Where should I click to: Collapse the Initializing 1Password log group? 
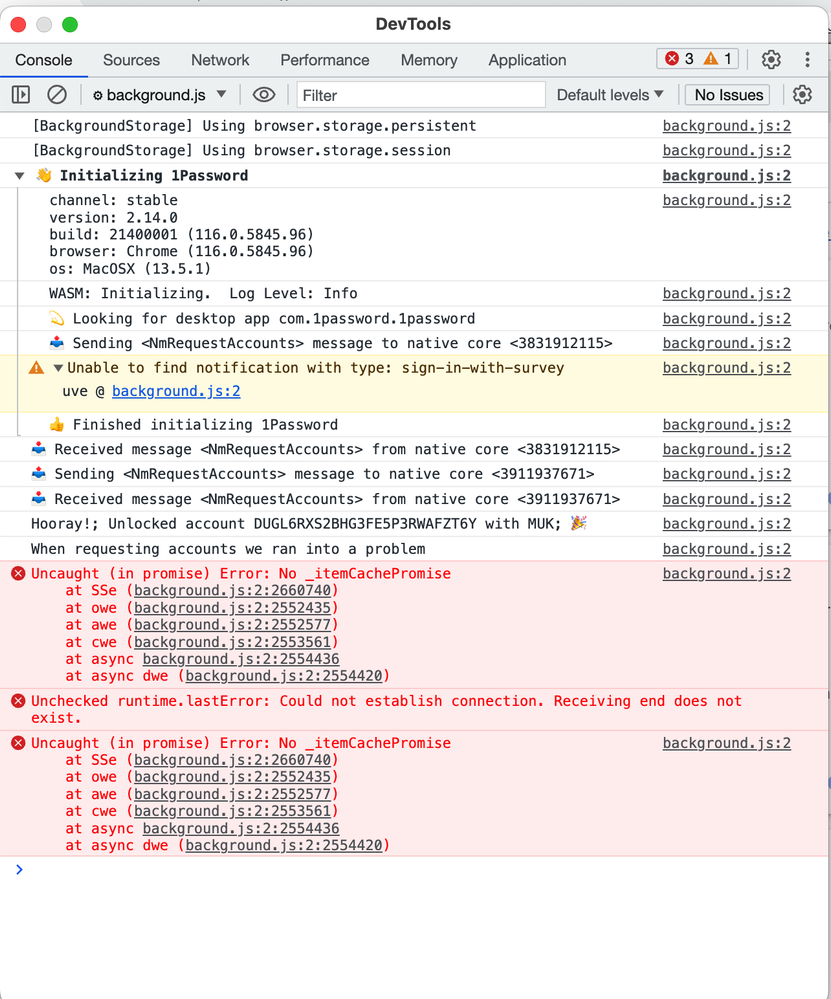tap(20, 176)
